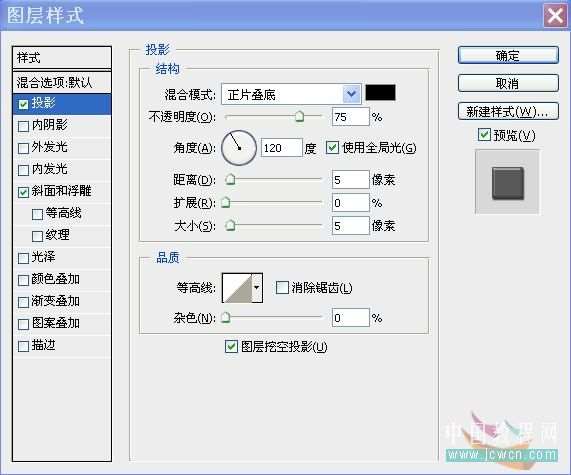571x475 pixels.
Task: Toggle the 使用全局光(G) checkbox
Action: (332, 148)
